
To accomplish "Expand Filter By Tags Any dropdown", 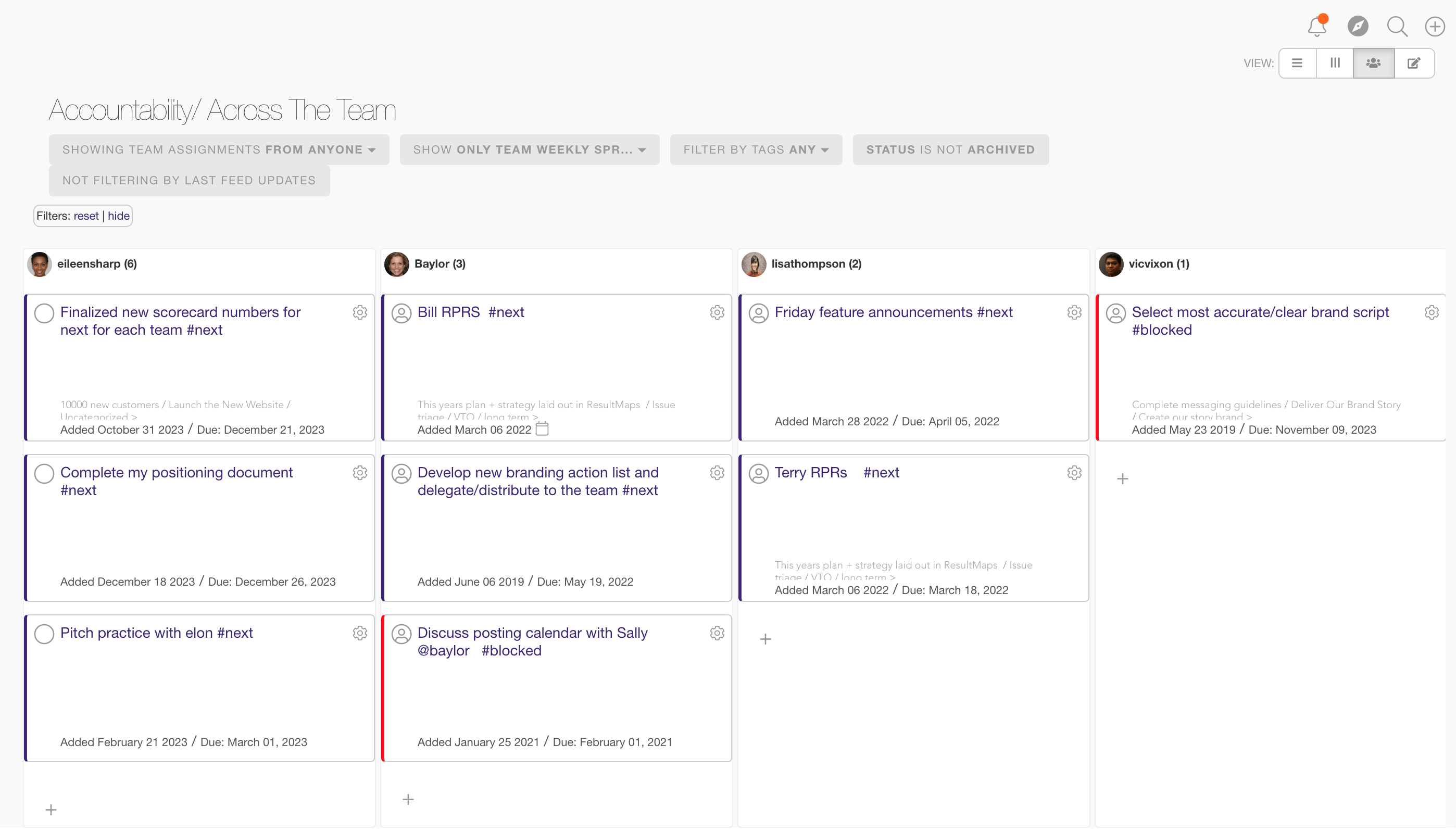I will [x=756, y=150].
